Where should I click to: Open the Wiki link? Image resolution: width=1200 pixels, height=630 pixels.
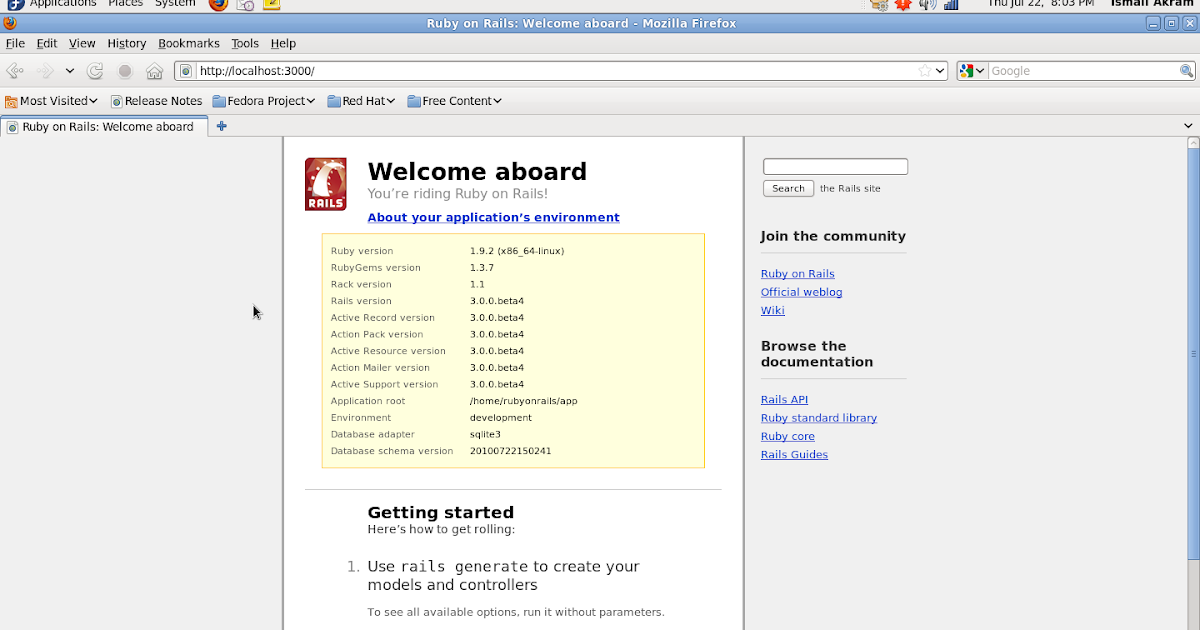pyautogui.click(x=773, y=310)
